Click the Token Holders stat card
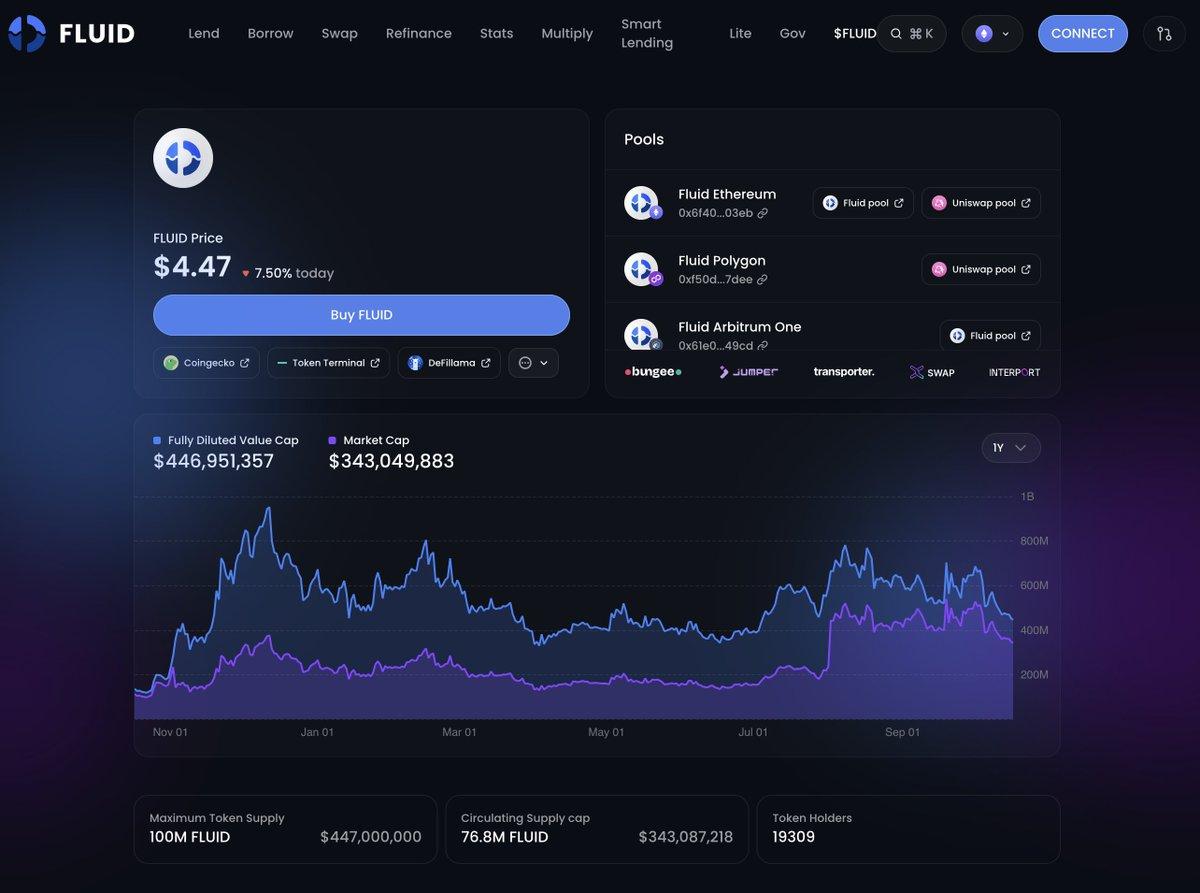1200x893 pixels. click(908, 828)
